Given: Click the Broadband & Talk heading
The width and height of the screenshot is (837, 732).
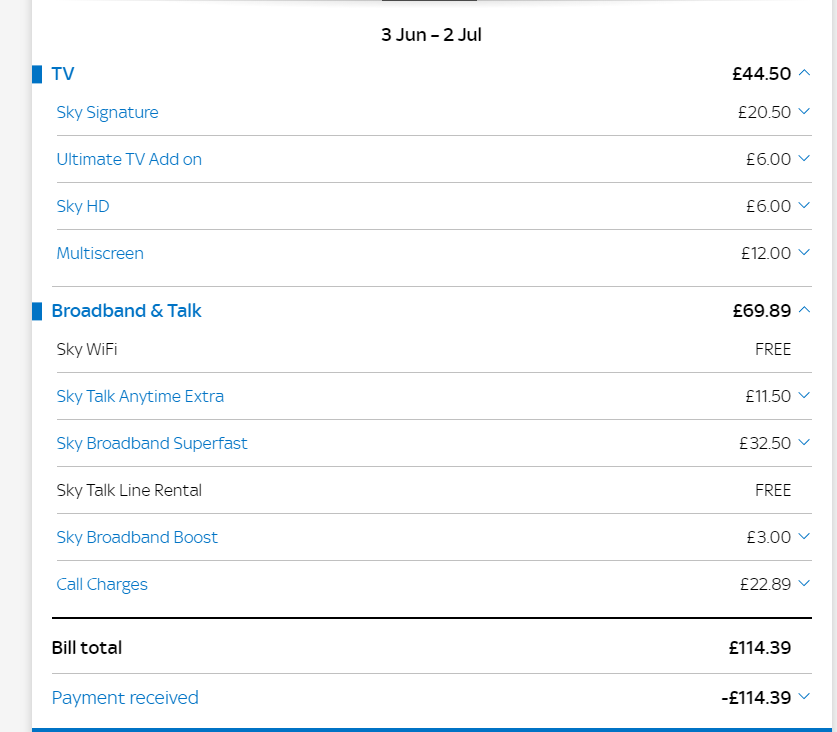Looking at the screenshot, I should [126, 310].
